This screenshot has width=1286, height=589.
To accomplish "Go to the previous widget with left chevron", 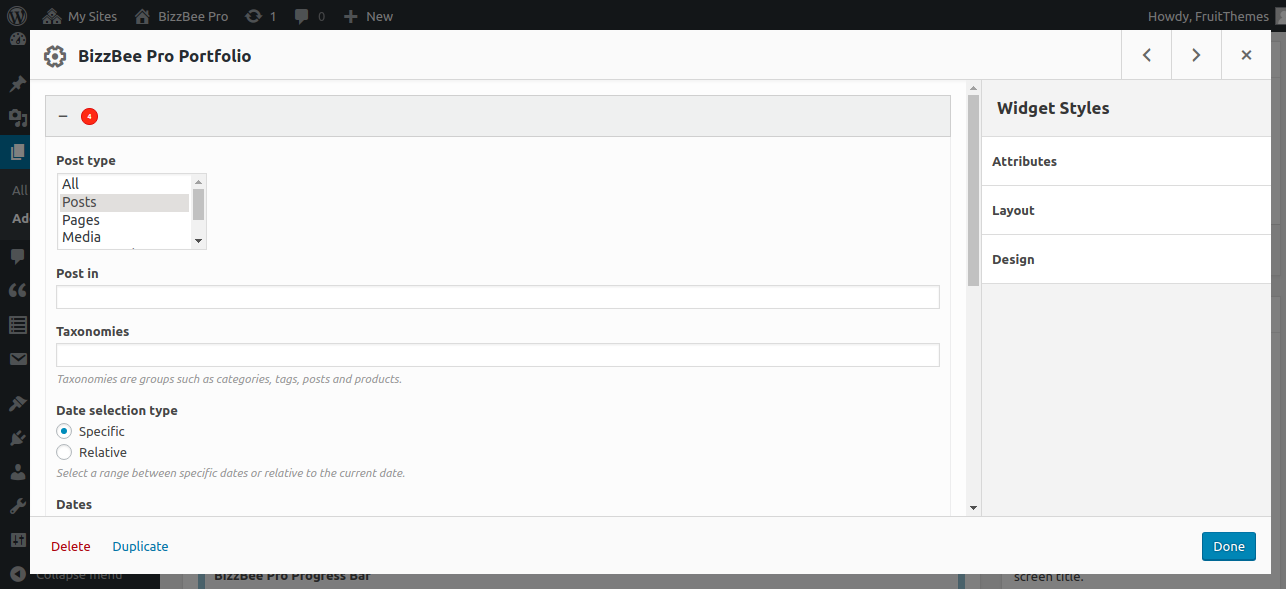I will [1147, 55].
